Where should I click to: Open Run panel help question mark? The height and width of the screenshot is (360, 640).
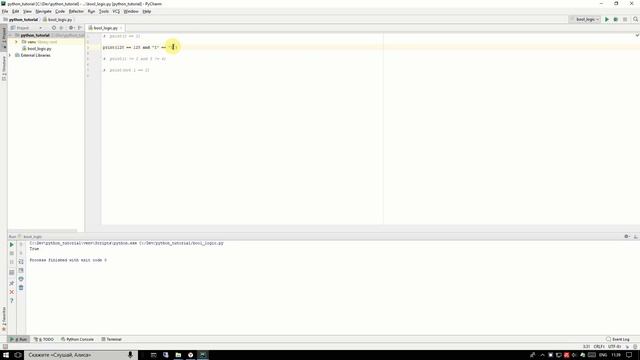point(11,301)
